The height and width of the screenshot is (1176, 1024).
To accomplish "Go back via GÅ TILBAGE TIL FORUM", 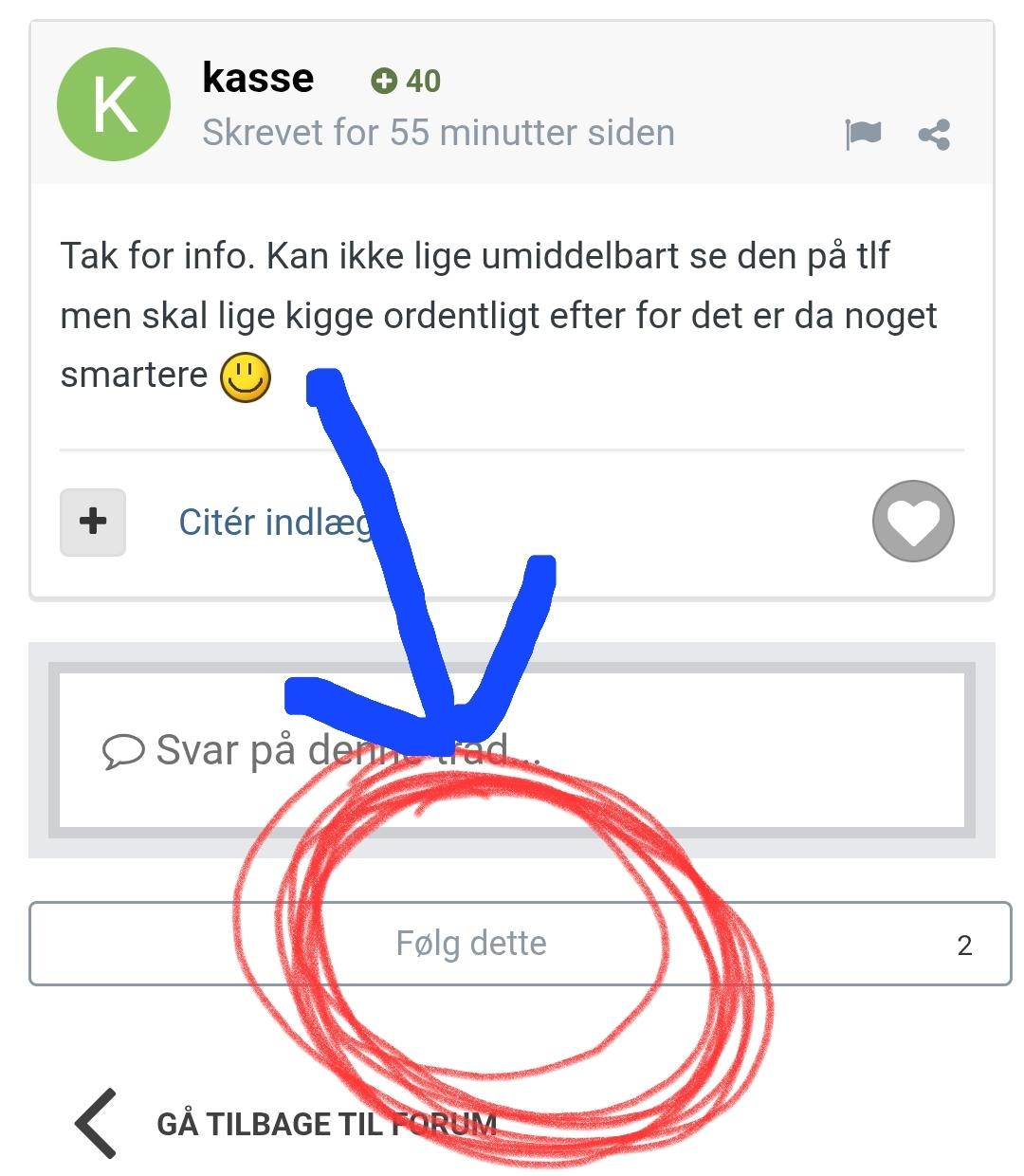I will pyautogui.click(x=326, y=1125).
